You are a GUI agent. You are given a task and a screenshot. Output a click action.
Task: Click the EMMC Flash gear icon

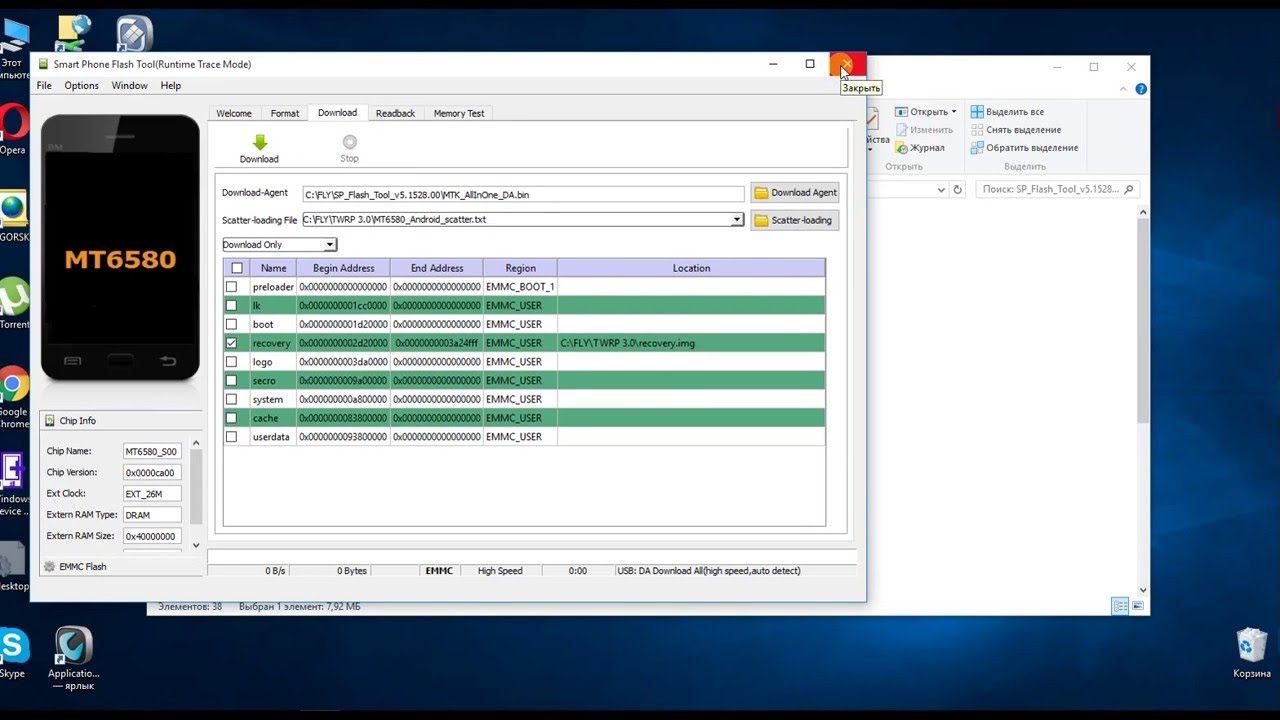[49, 567]
